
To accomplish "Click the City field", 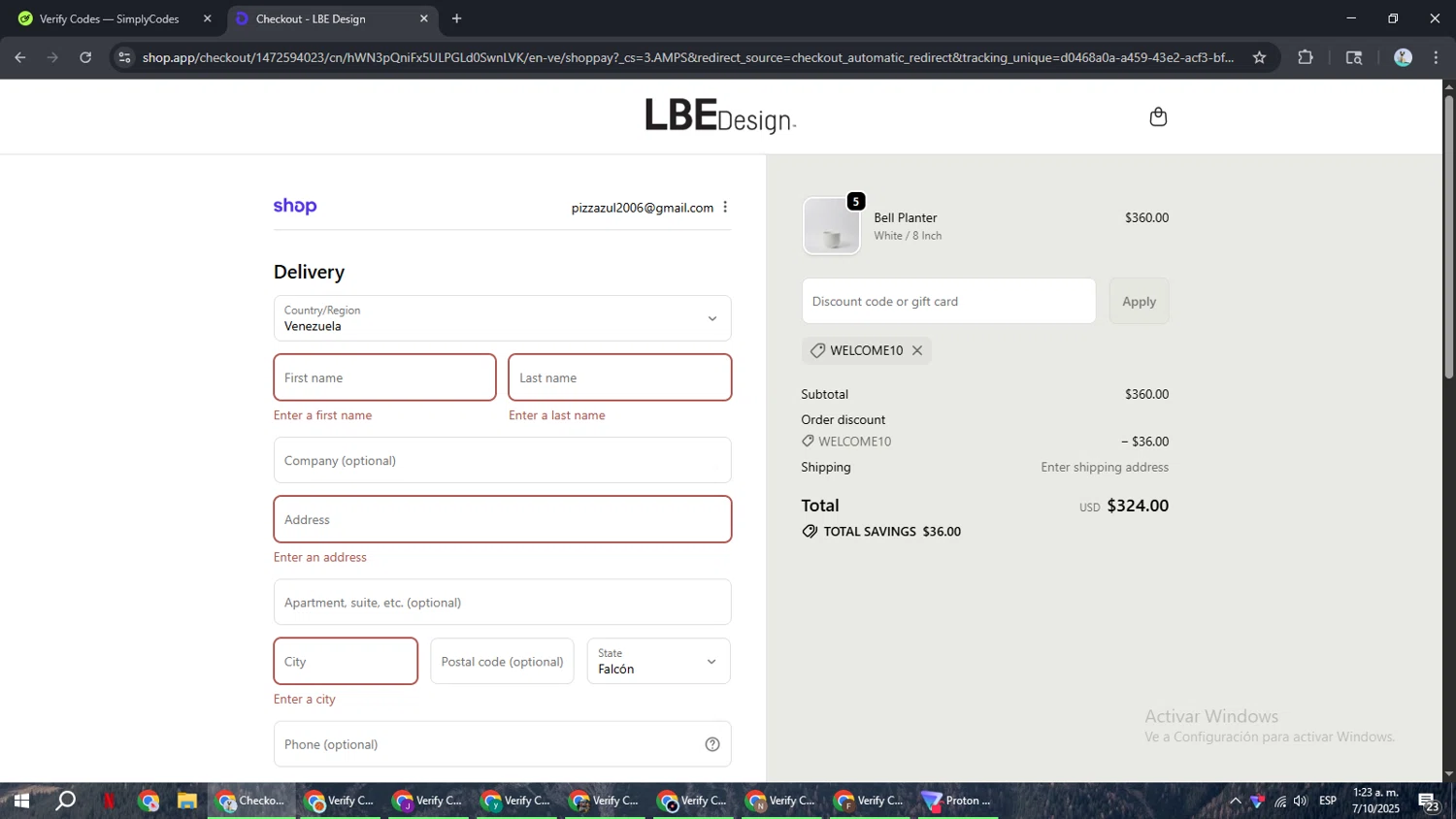I will [x=346, y=661].
